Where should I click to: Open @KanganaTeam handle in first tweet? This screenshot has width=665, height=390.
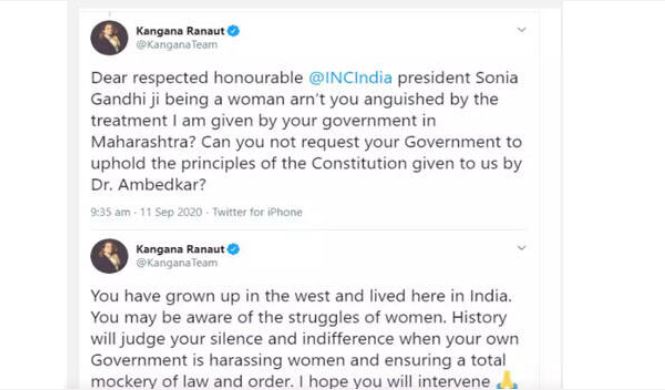coord(177,45)
